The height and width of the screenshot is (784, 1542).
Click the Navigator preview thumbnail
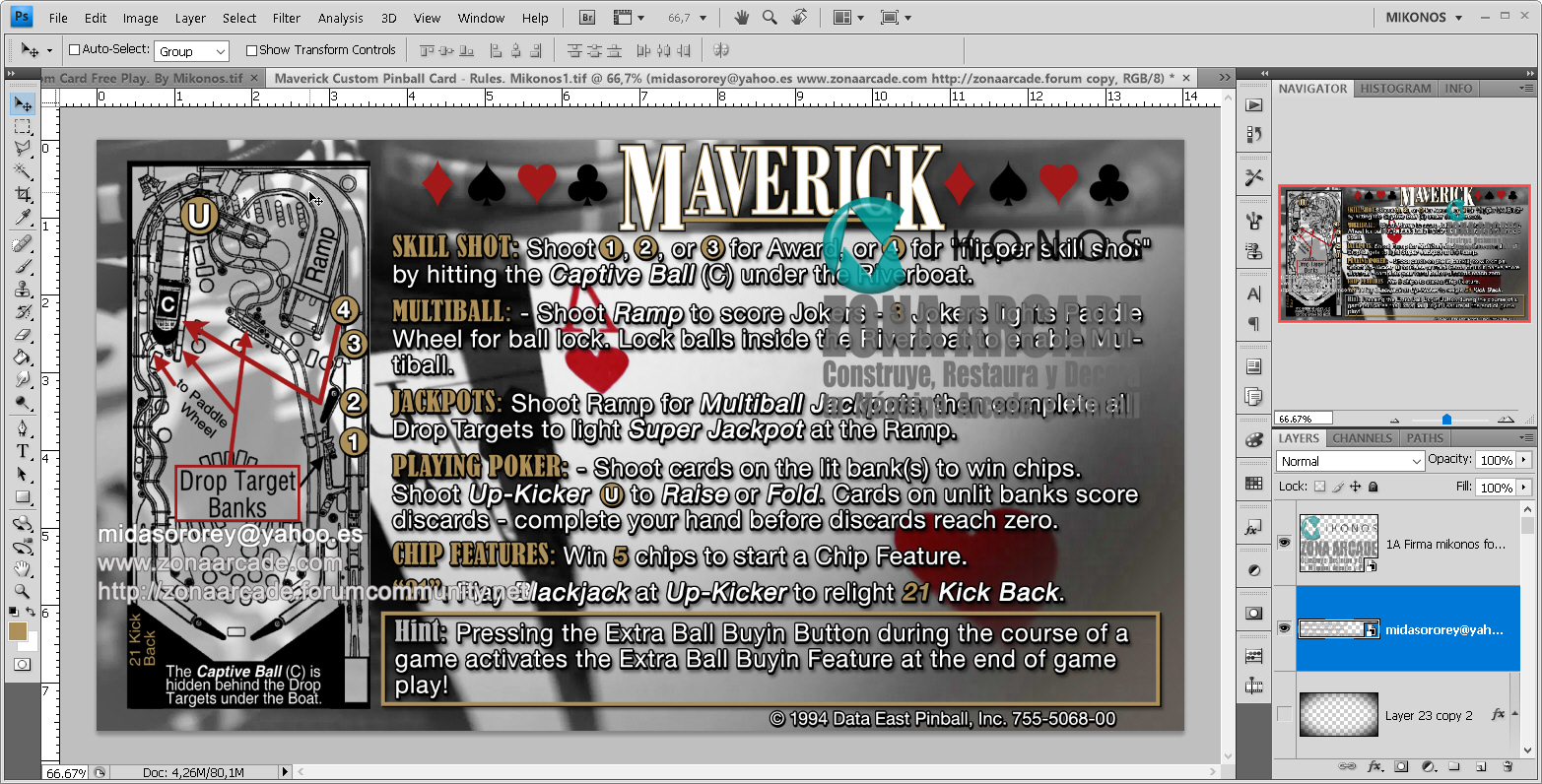tap(1404, 253)
